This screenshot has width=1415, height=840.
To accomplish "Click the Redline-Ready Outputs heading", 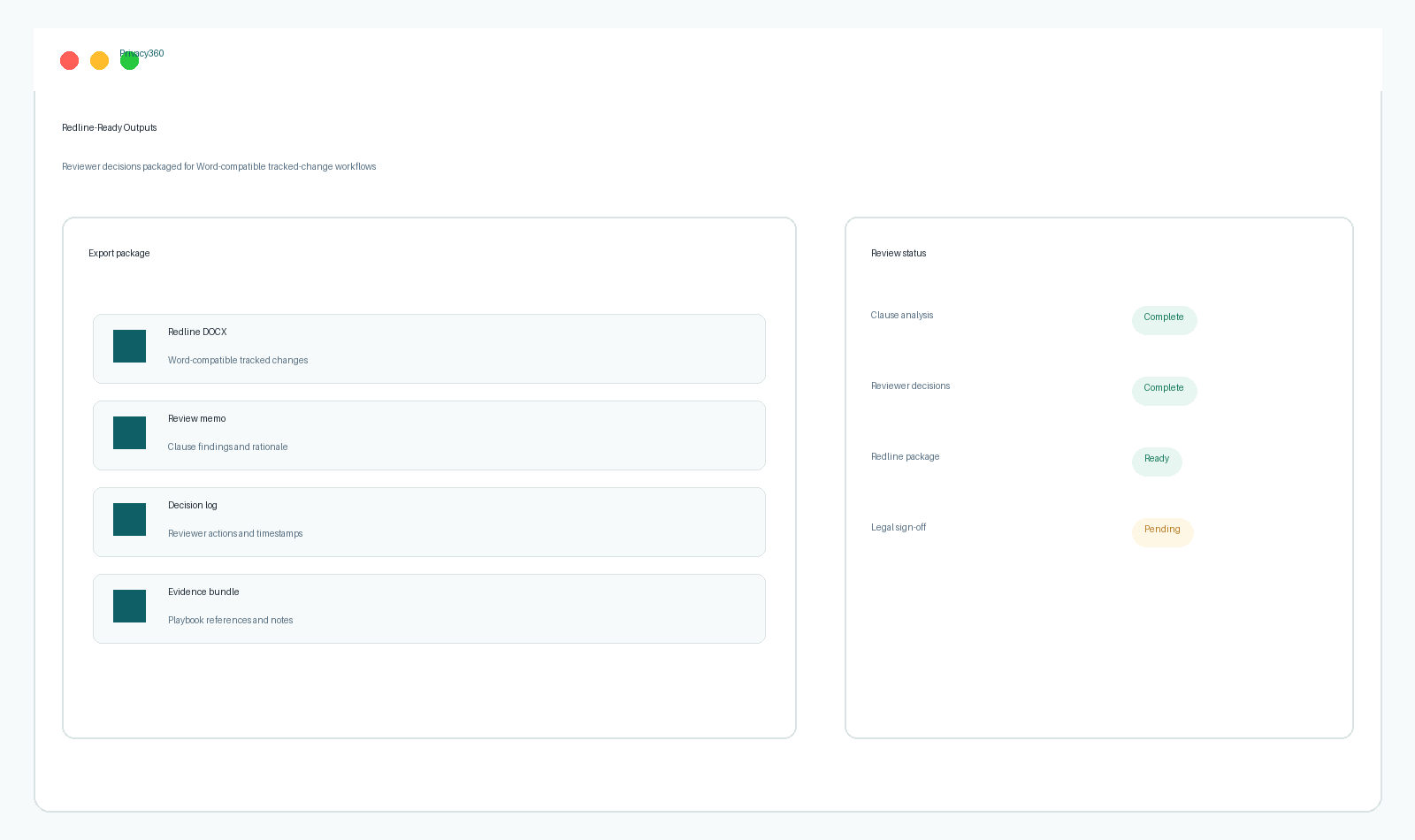I will pos(110,128).
